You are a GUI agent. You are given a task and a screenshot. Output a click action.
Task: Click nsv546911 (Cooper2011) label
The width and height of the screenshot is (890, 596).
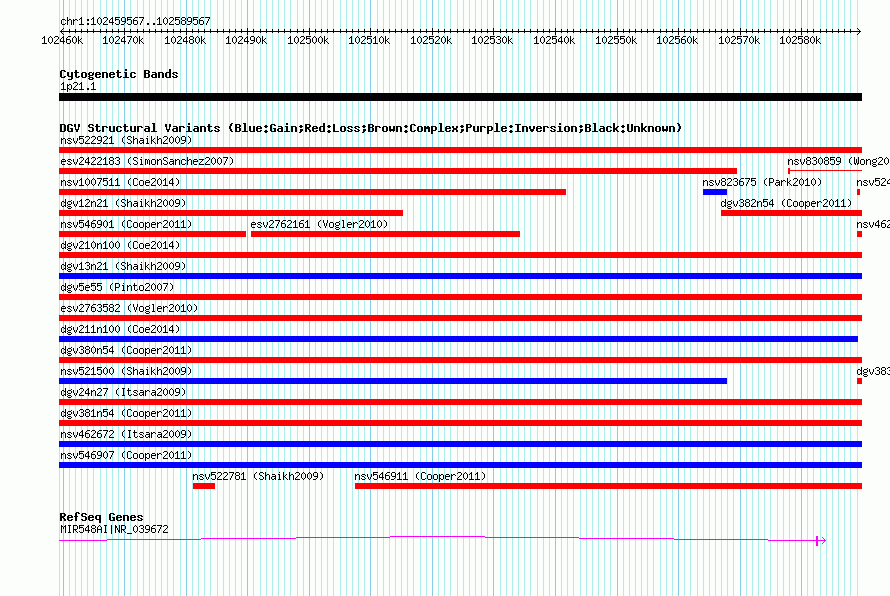[x=421, y=476]
